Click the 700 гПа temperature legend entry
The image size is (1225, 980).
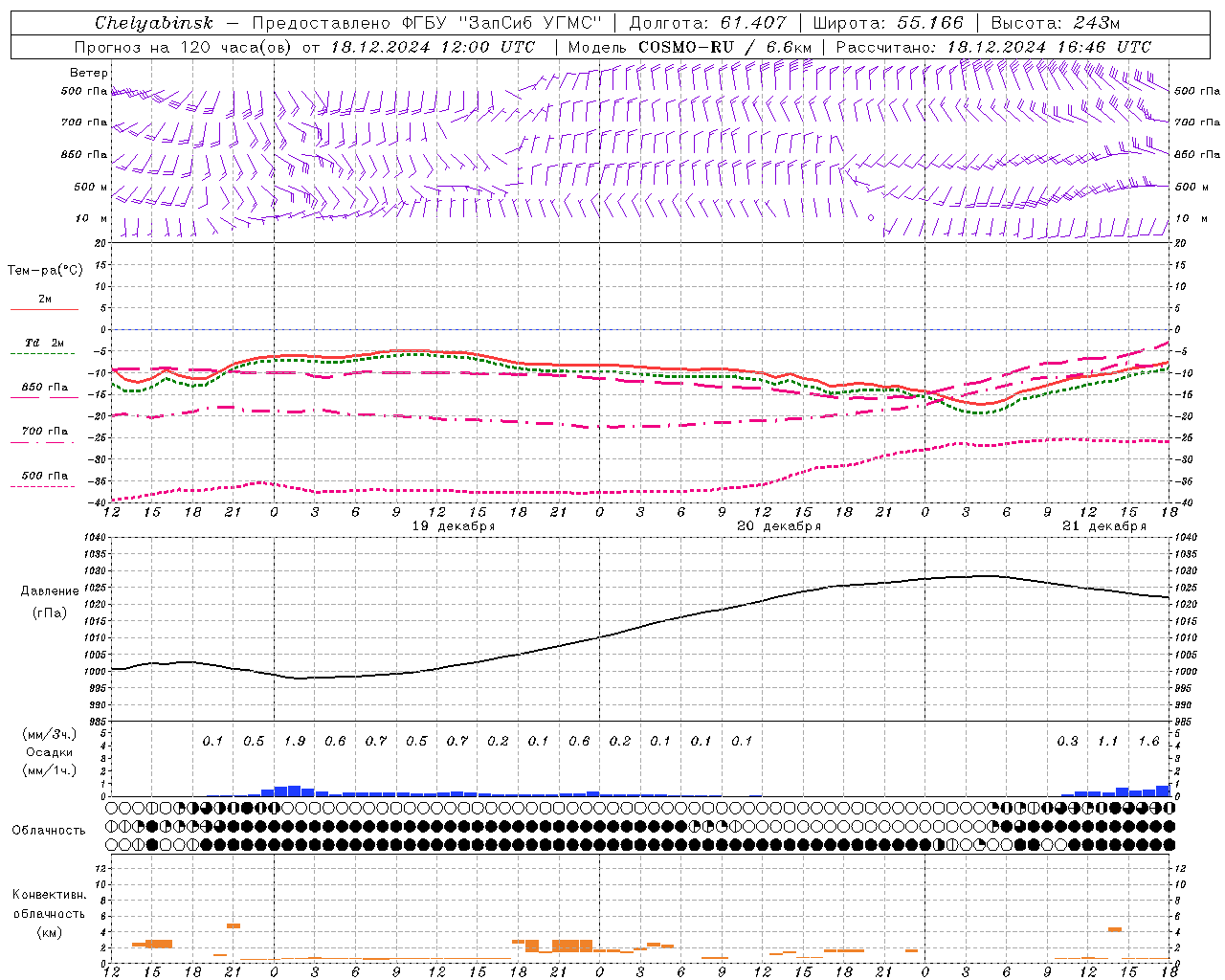click(x=45, y=432)
